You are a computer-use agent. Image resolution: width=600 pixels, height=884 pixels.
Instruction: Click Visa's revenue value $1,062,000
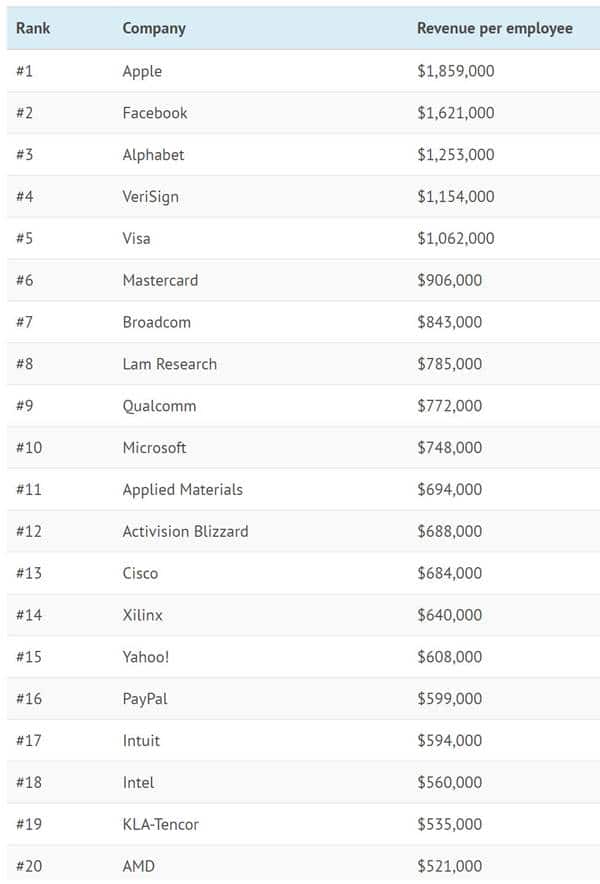[x=455, y=239]
